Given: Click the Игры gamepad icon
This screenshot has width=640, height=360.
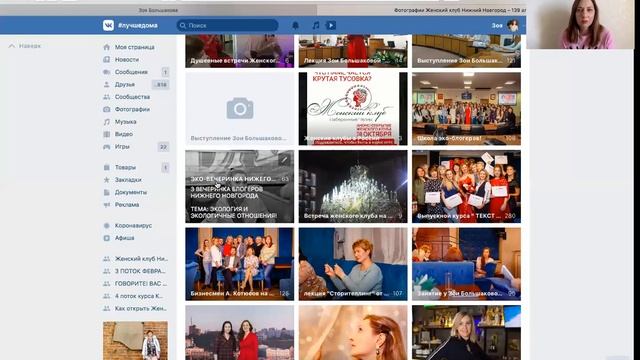Looking at the screenshot, I should 107,147.
